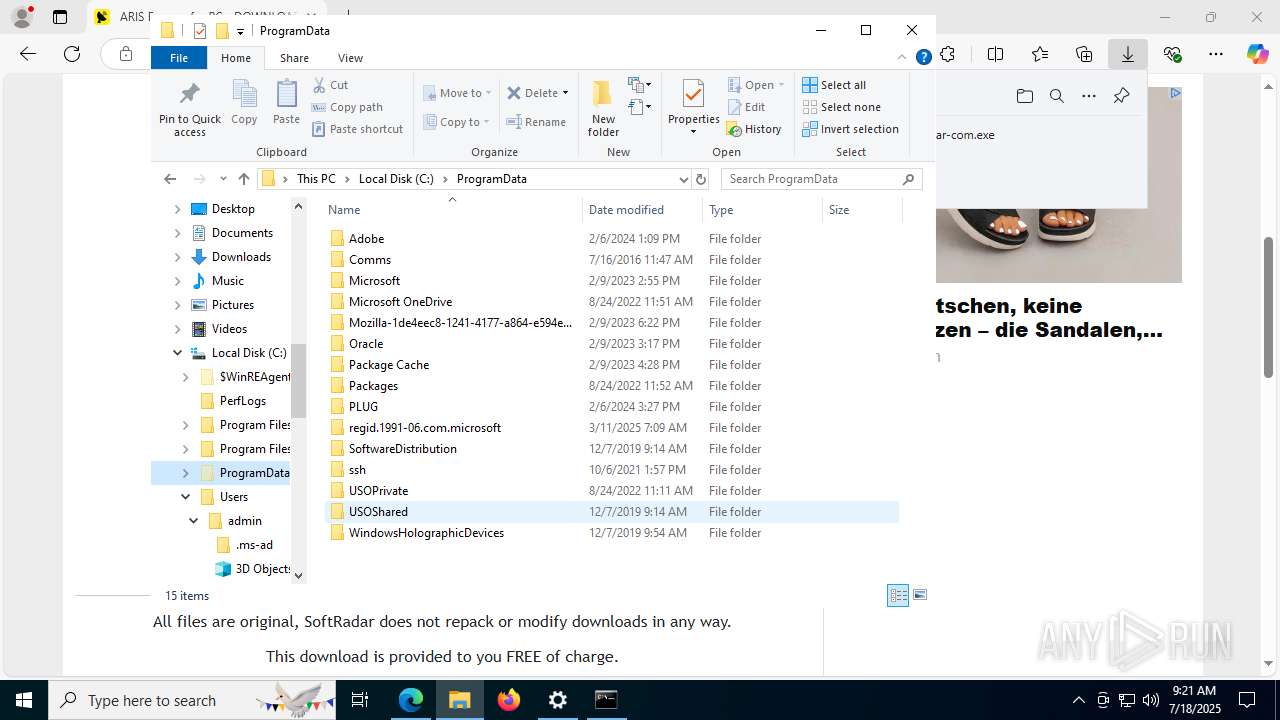
Task: Search downloads in browser flyout
Action: pyautogui.click(x=1056, y=96)
